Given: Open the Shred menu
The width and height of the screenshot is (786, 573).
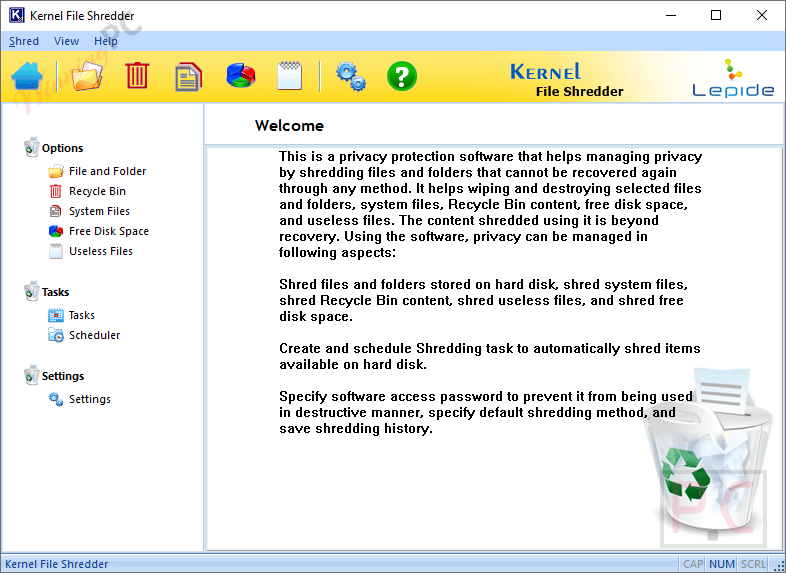Looking at the screenshot, I should [24, 41].
